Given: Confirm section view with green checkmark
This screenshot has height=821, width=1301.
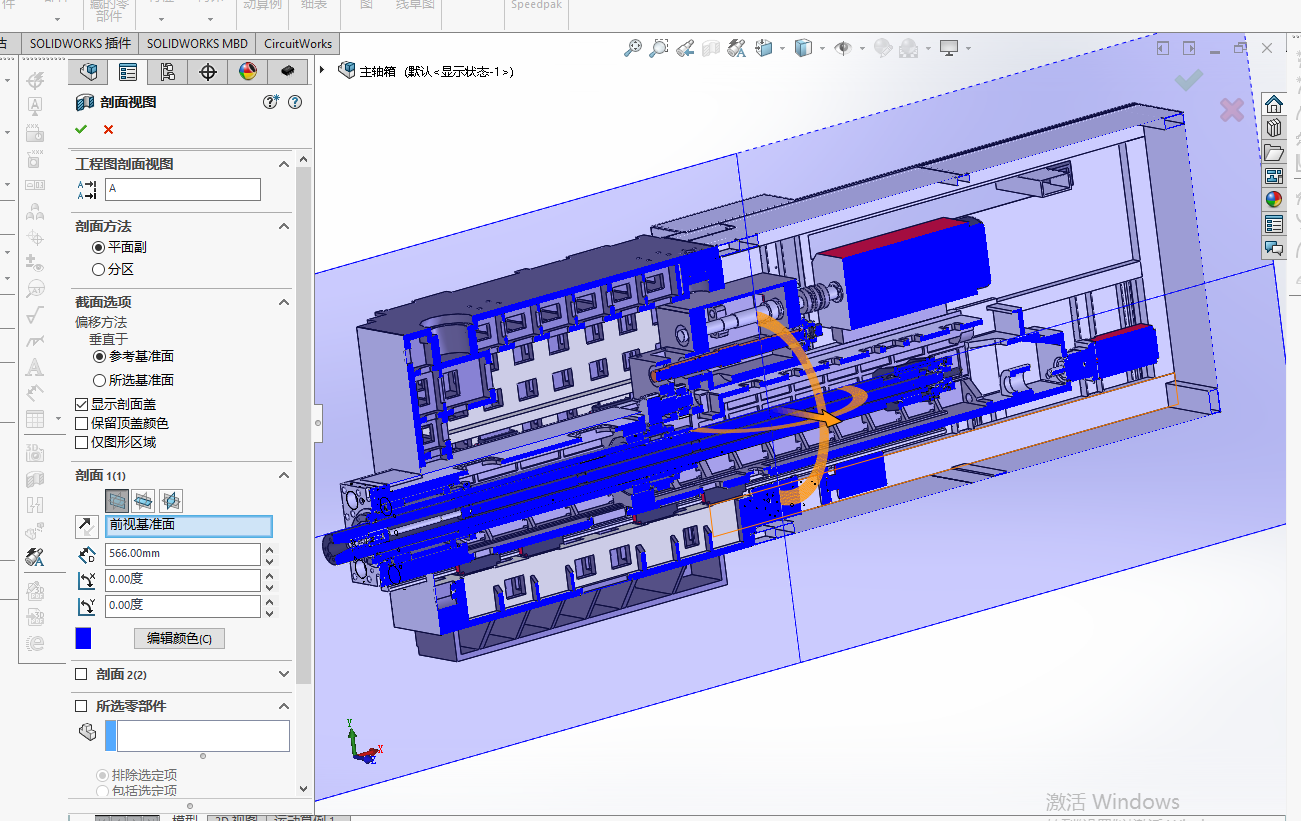Looking at the screenshot, I should click(x=81, y=129).
